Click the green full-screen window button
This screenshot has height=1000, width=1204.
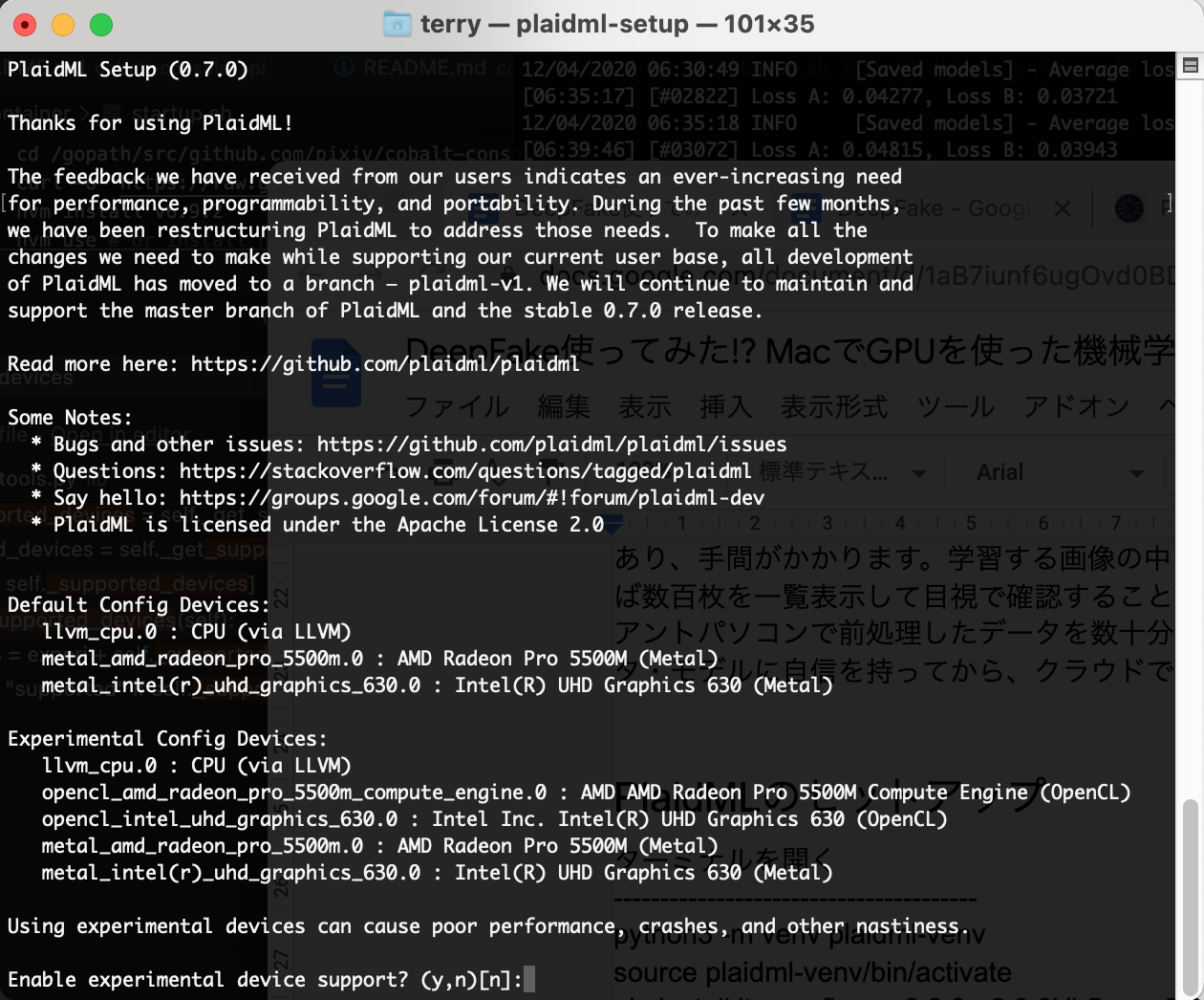point(101,25)
